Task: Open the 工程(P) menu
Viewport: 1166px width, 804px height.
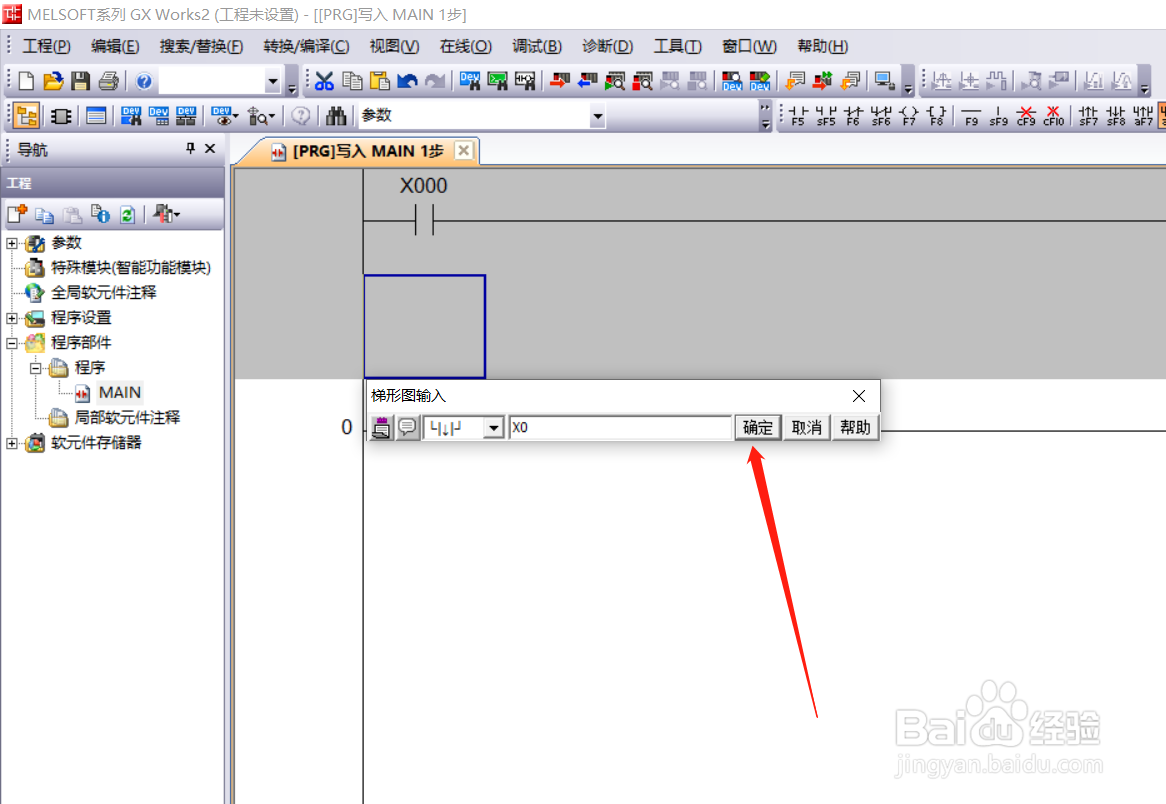Action: pos(46,46)
